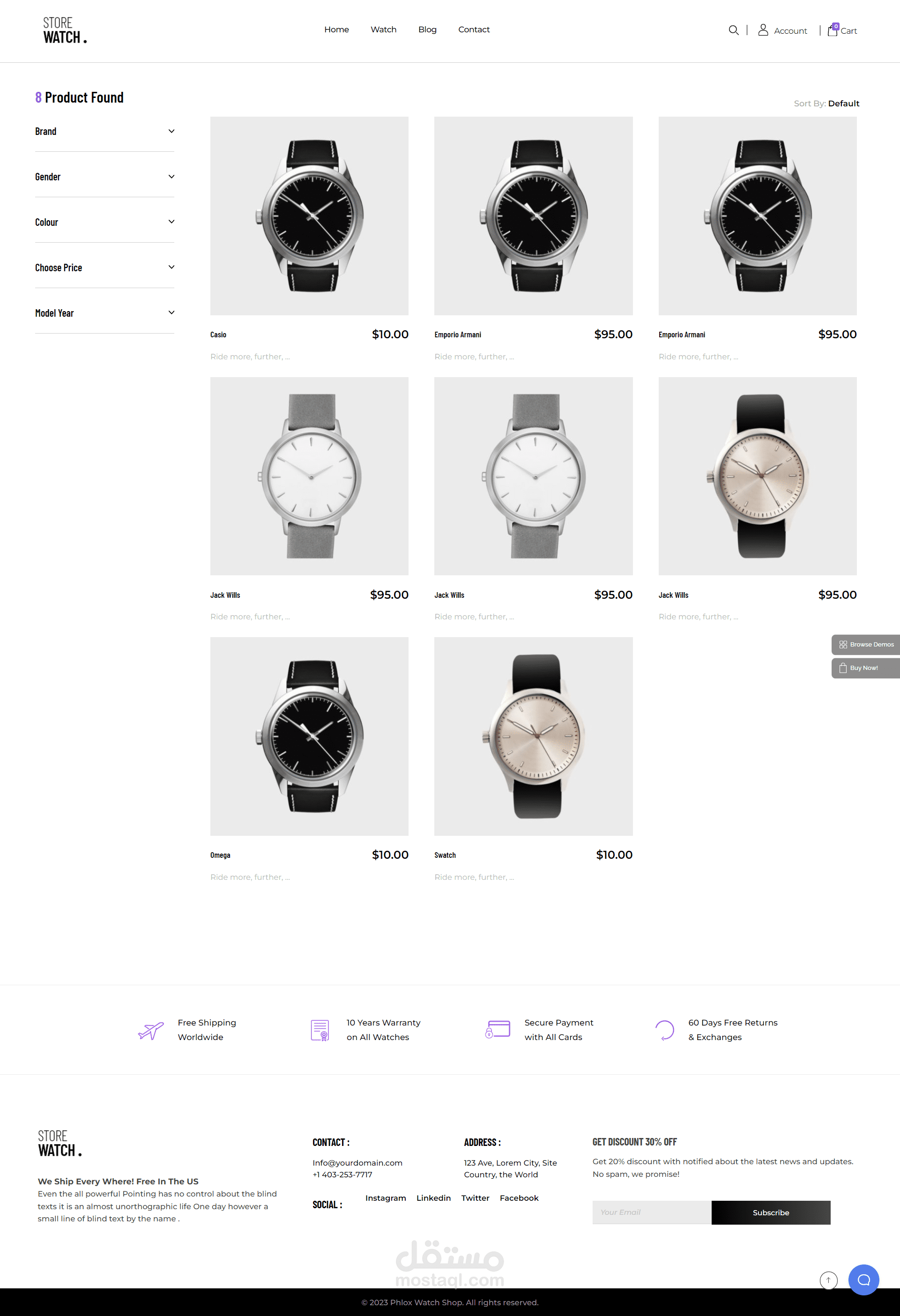This screenshot has height=1316, width=900.
Task: Click the Browse Demos button
Action: pyautogui.click(x=865, y=644)
